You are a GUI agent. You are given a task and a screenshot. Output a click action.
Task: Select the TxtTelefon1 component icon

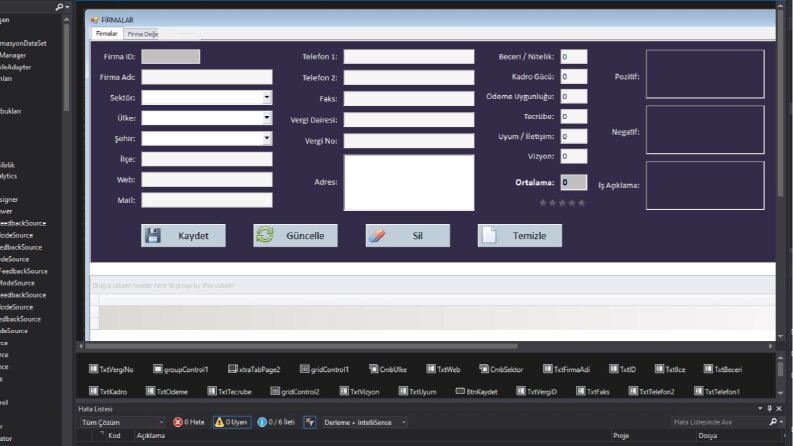[x=699, y=391]
